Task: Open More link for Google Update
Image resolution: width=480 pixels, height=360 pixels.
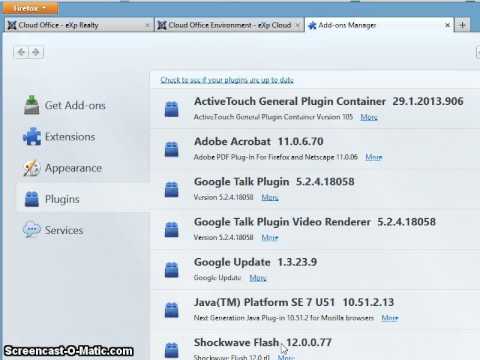Action: point(258,278)
